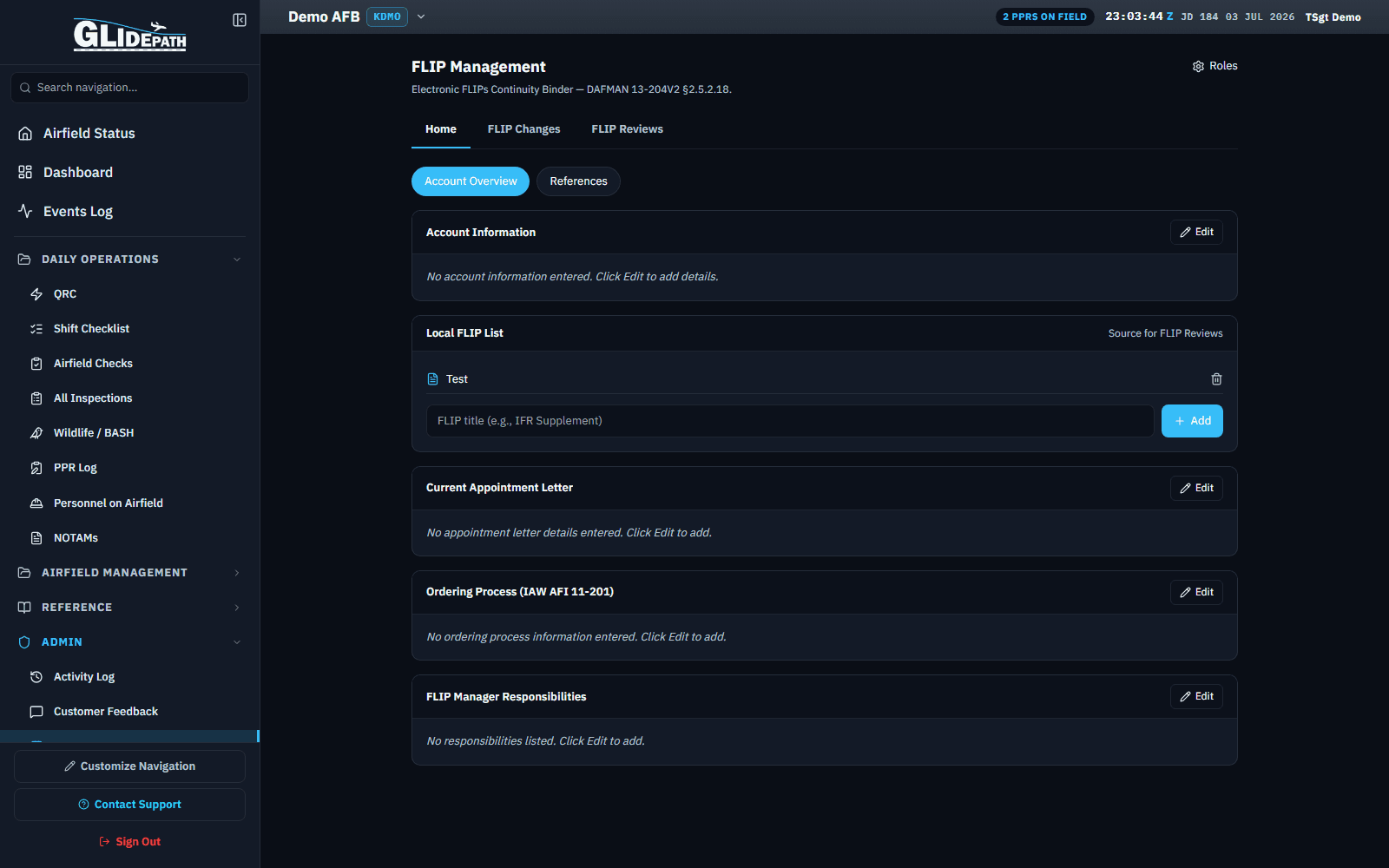Open Wildlife / BASH in sidebar
1389x868 pixels.
[x=129, y=433]
